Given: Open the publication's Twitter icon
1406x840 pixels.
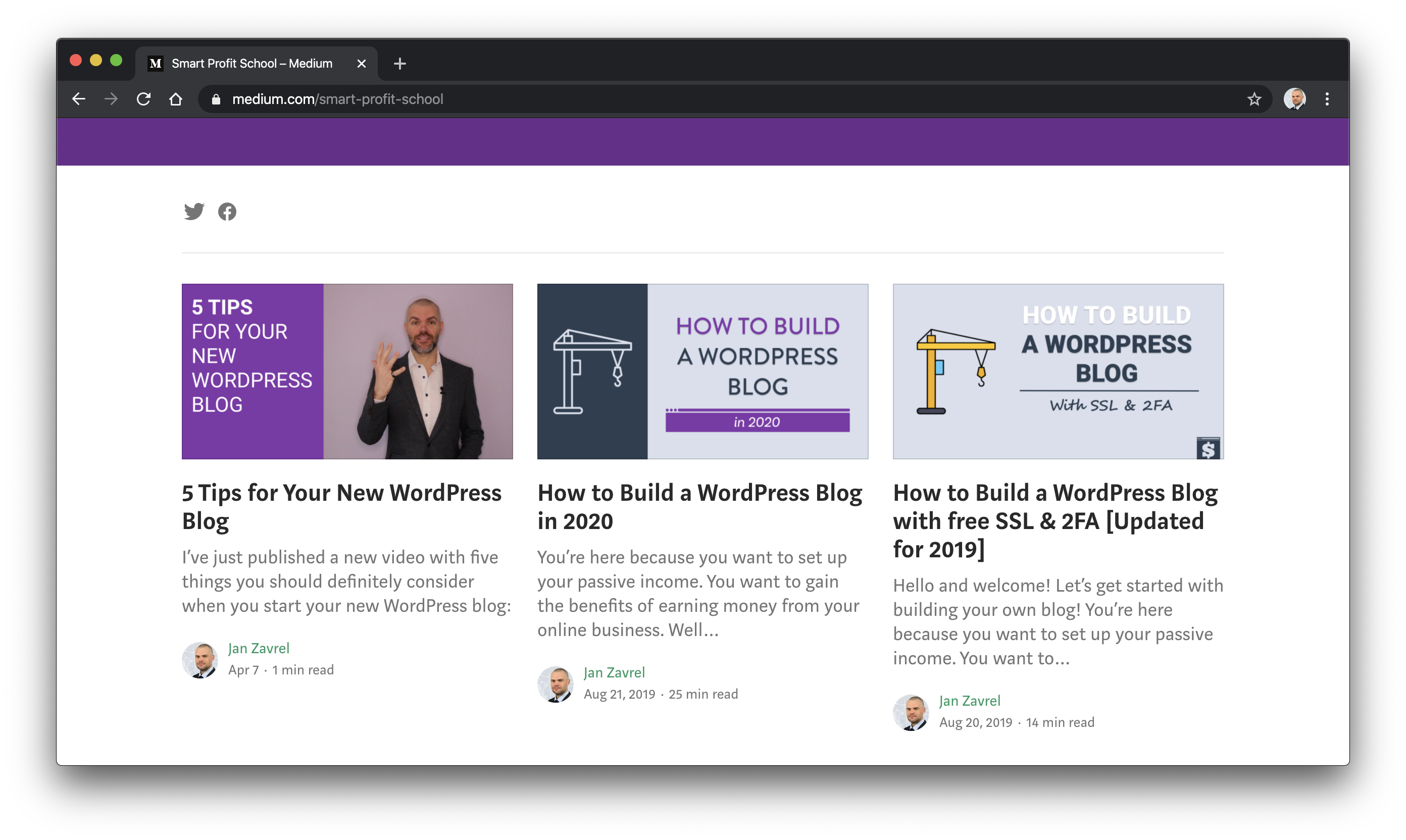Looking at the screenshot, I should click(193, 211).
